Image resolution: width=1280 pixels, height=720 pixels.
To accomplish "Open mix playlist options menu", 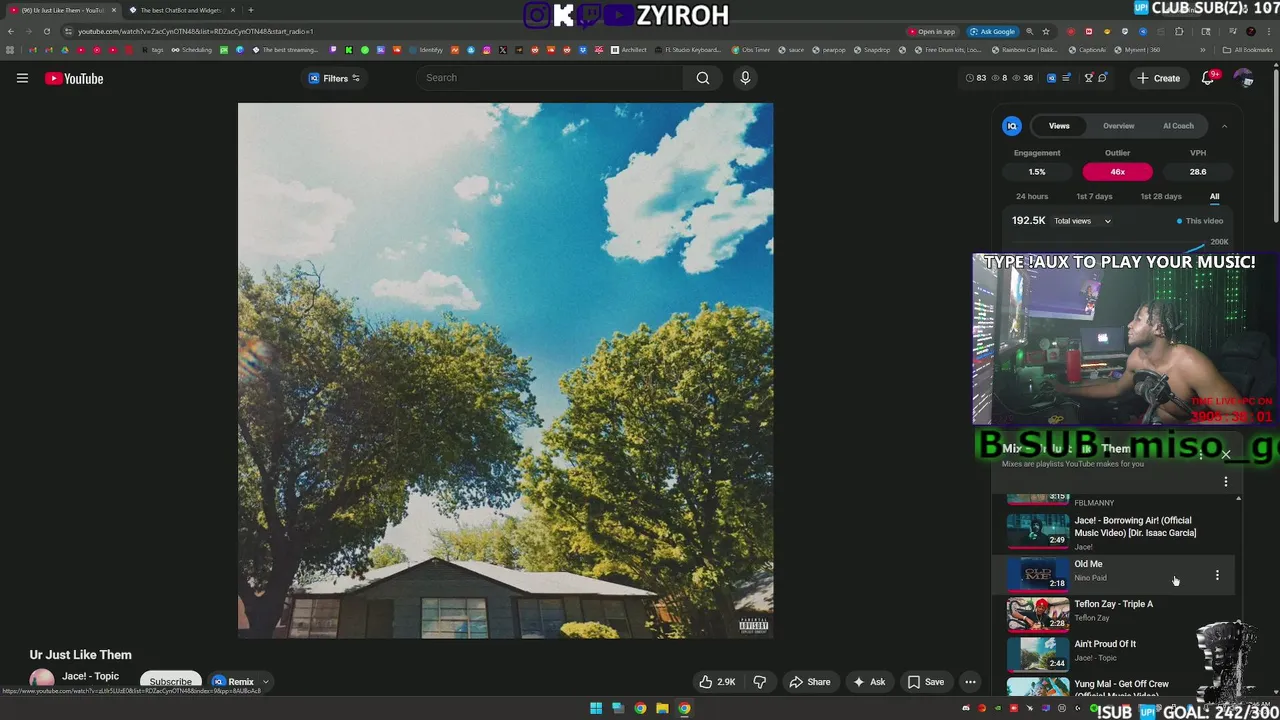I will pos(1226,482).
